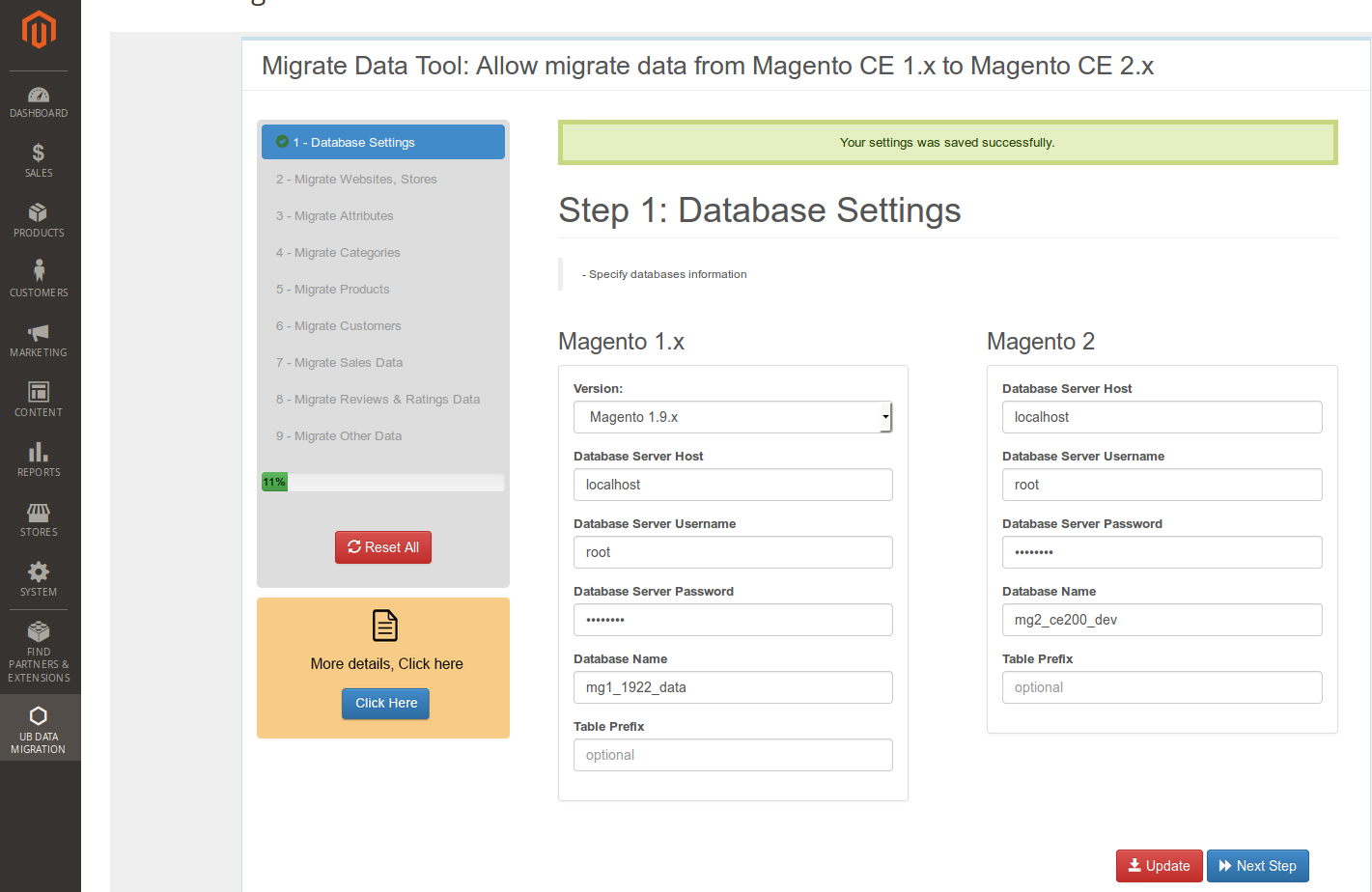Image resolution: width=1372 pixels, height=892 pixels.
Task: Click the Magento 2 section heading
Action: pos(1041,342)
